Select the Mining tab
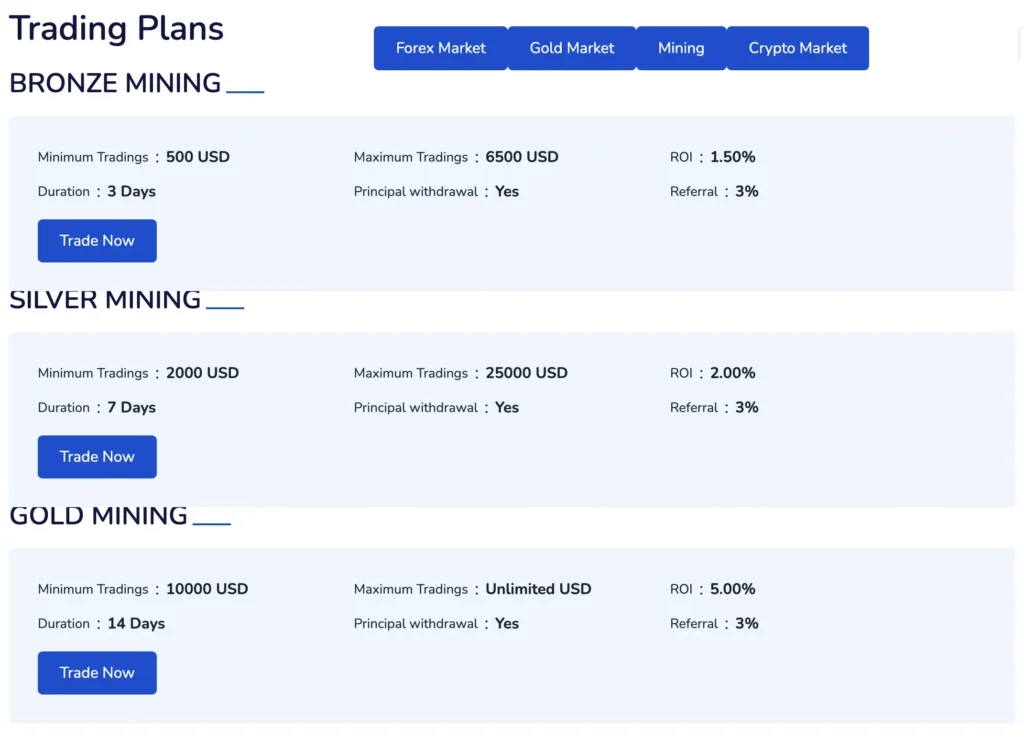This screenshot has height=738, width=1024. 681,48
